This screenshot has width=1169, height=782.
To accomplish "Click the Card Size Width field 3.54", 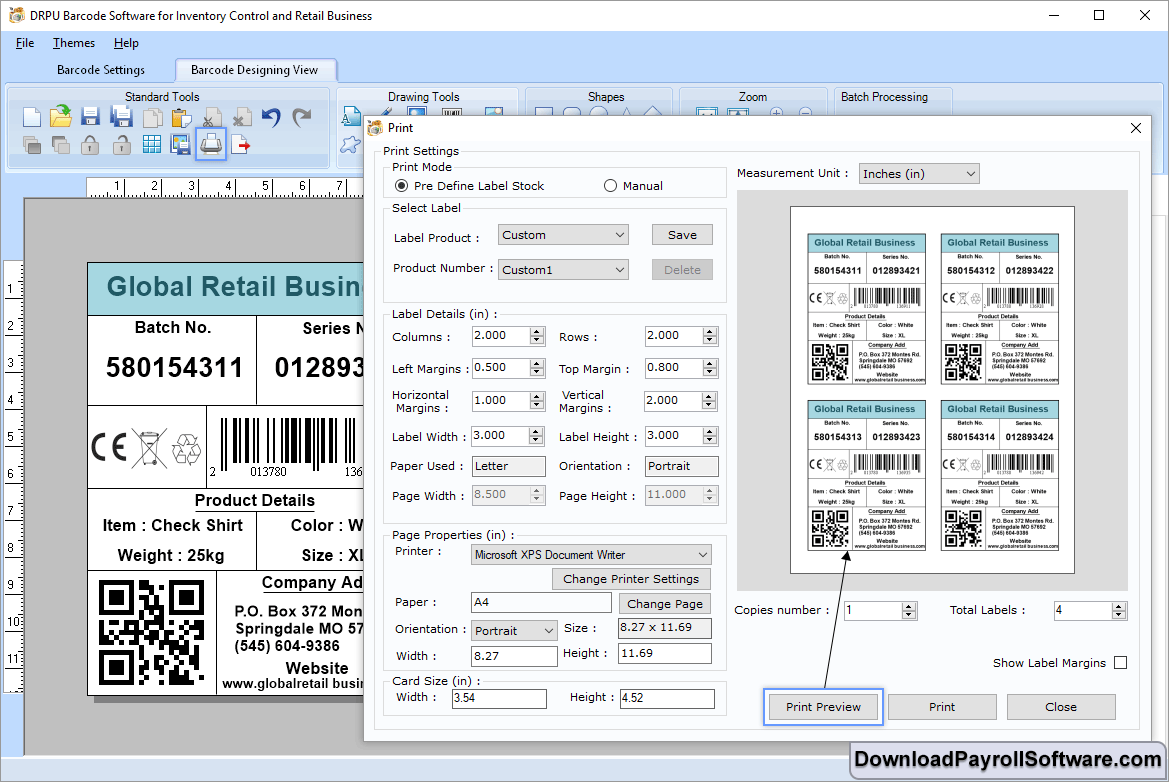I will pyautogui.click(x=500, y=699).
